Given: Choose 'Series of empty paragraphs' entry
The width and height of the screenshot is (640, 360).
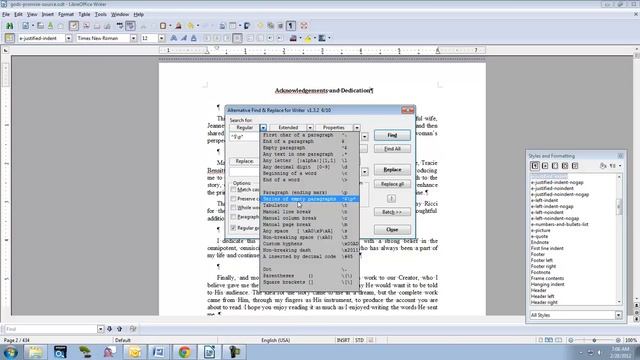Looking at the screenshot, I should 309,199.
